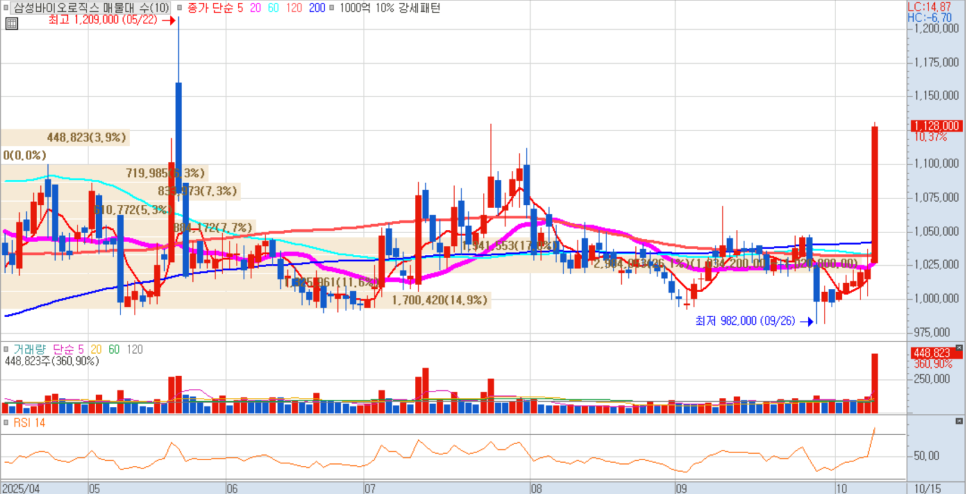Viewport: 966px width, 494px height.
Task: Click the 09 month marker on time axis
Action: click(x=681, y=488)
